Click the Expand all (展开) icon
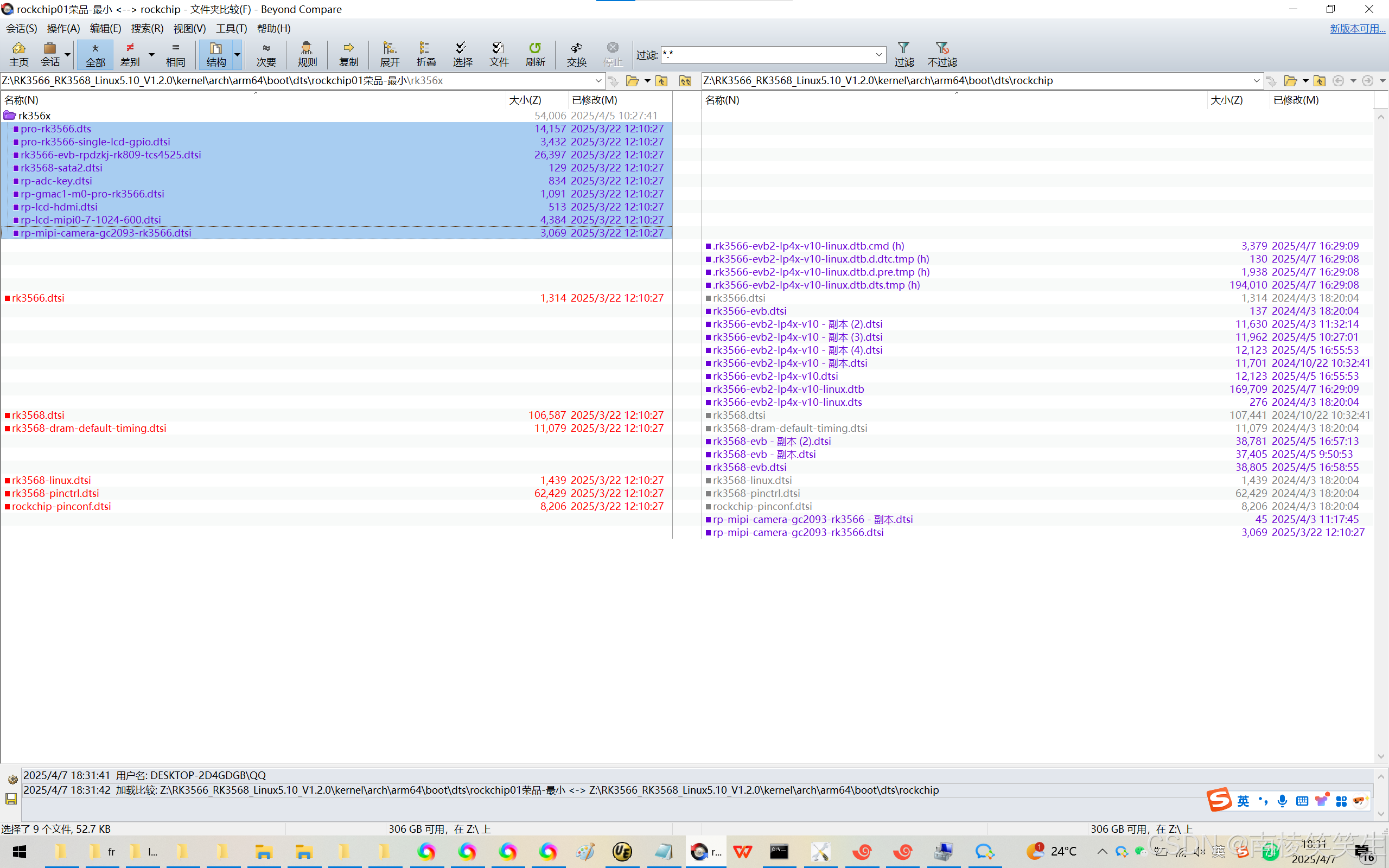1389x868 pixels. (x=390, y=54)
